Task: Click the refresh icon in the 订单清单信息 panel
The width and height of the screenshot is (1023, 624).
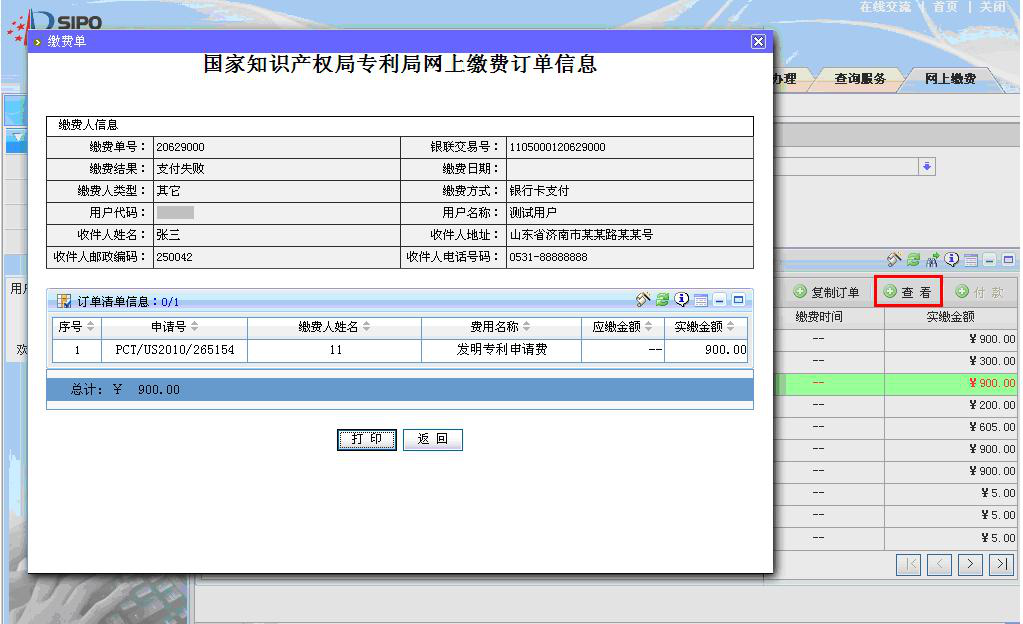Action: [x=662, y=300]
